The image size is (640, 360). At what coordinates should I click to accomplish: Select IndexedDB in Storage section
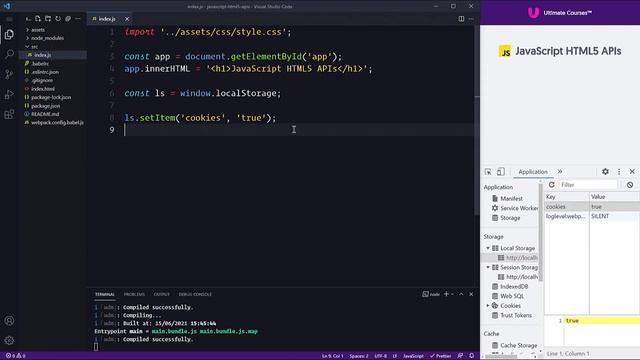(514, 287)
